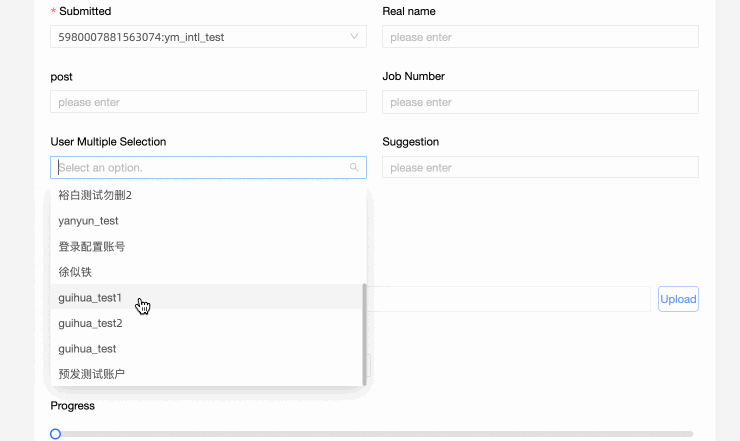Select guihua_test1 from the dropdown list

(x=90, y=297)
